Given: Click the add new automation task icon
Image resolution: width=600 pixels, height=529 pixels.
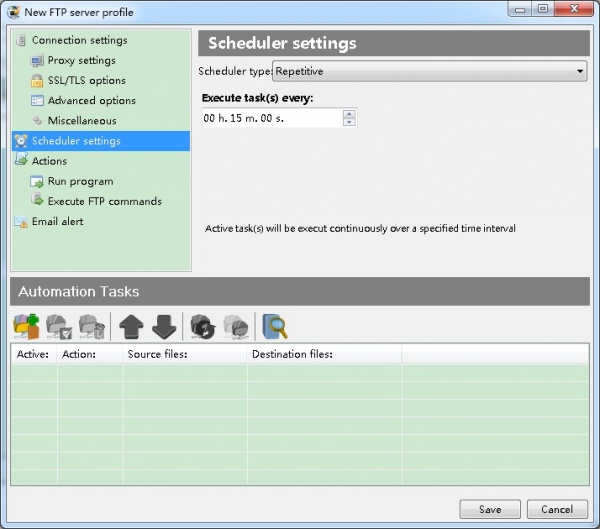Looking at the screenshot, I should pyautogui.click(x=25, y=326).
